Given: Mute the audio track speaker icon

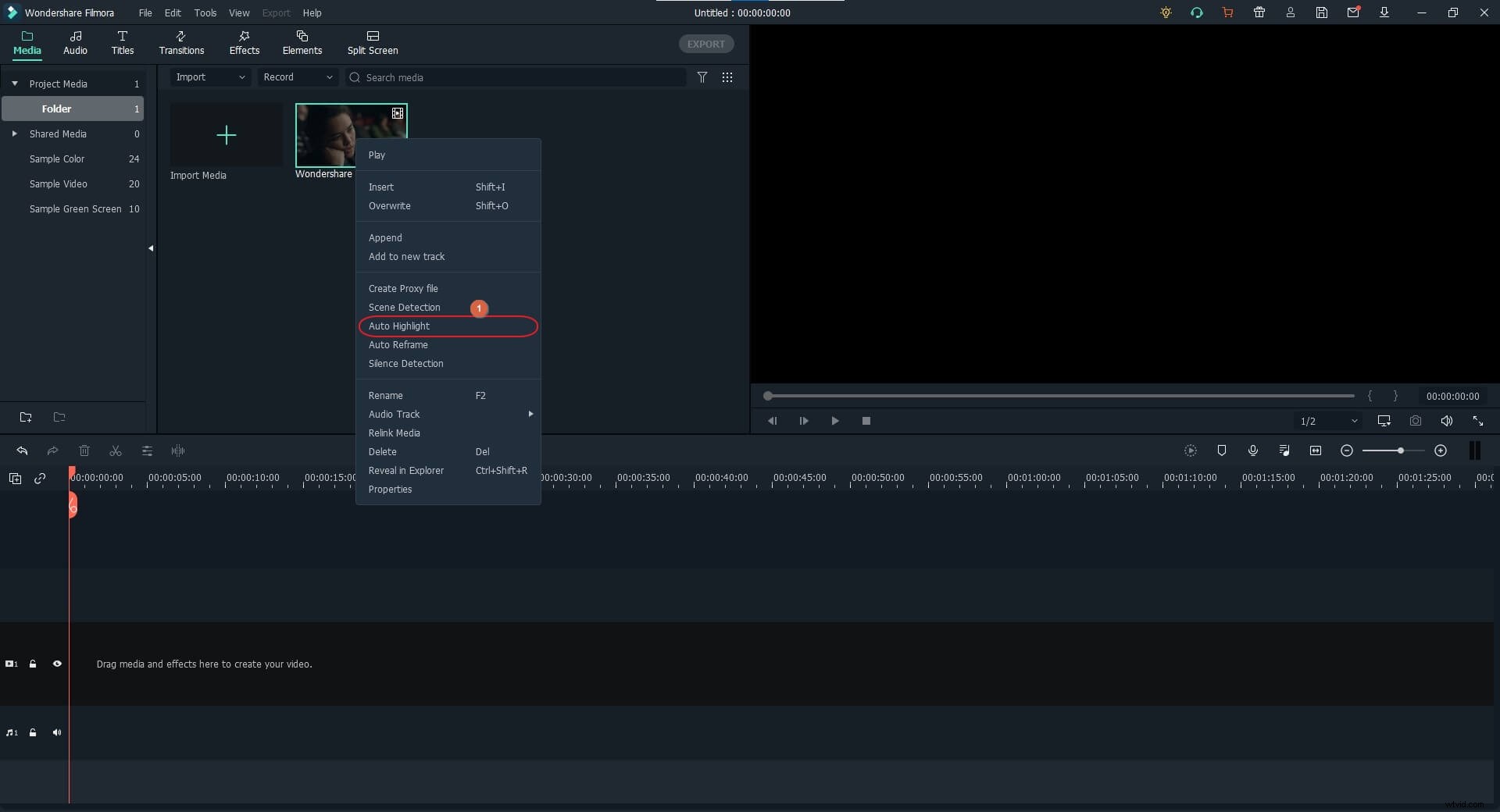Looking at the screenshot, I should [x=57, y=732].
